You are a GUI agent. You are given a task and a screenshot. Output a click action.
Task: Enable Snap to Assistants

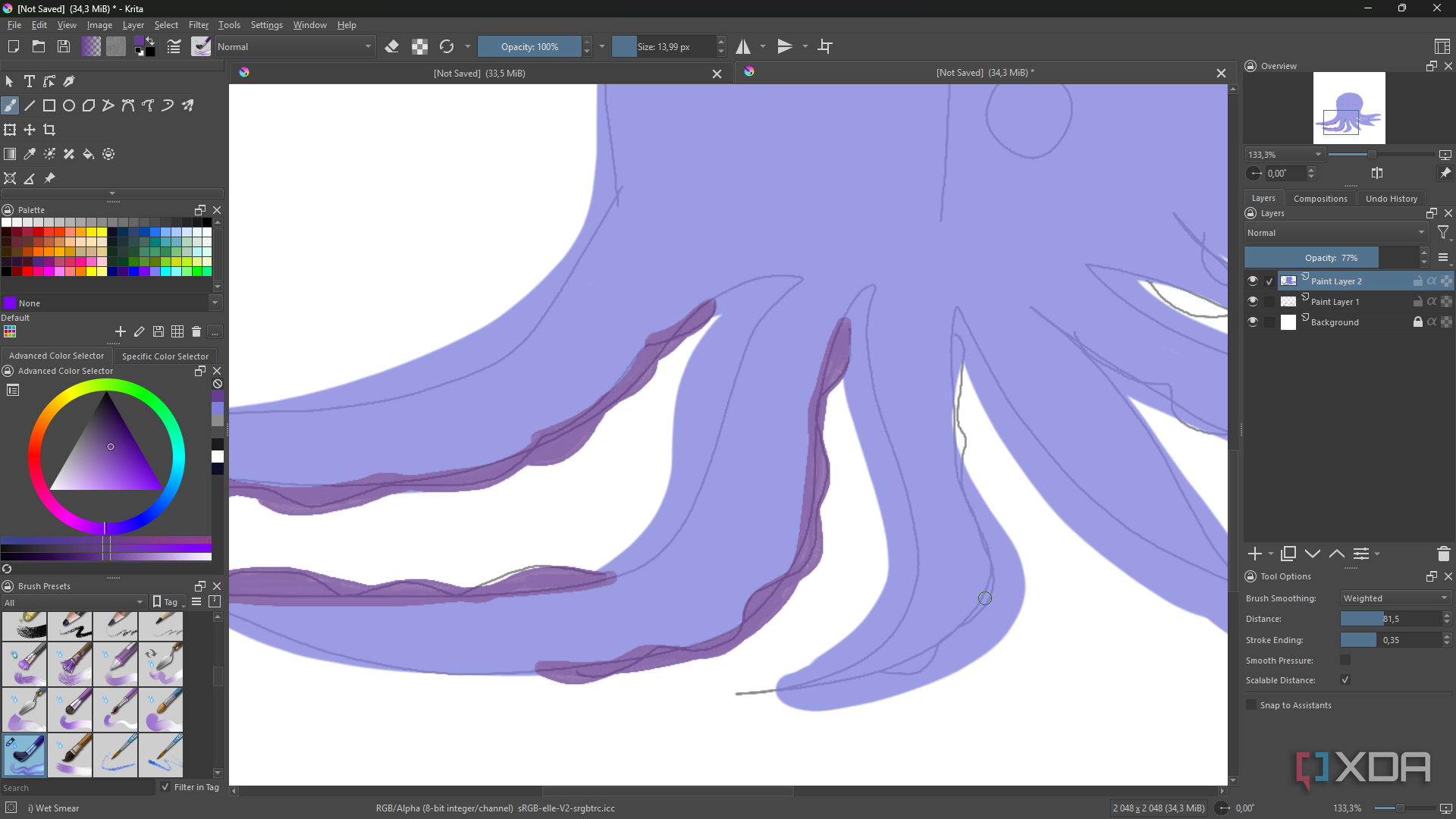click(1251, 704)
